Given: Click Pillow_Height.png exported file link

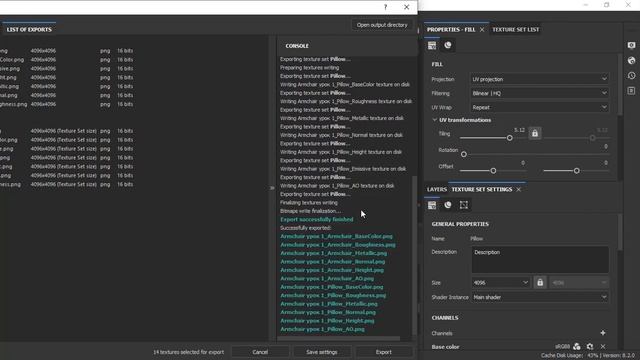Looking at the screenshot, I should point(327,320).
